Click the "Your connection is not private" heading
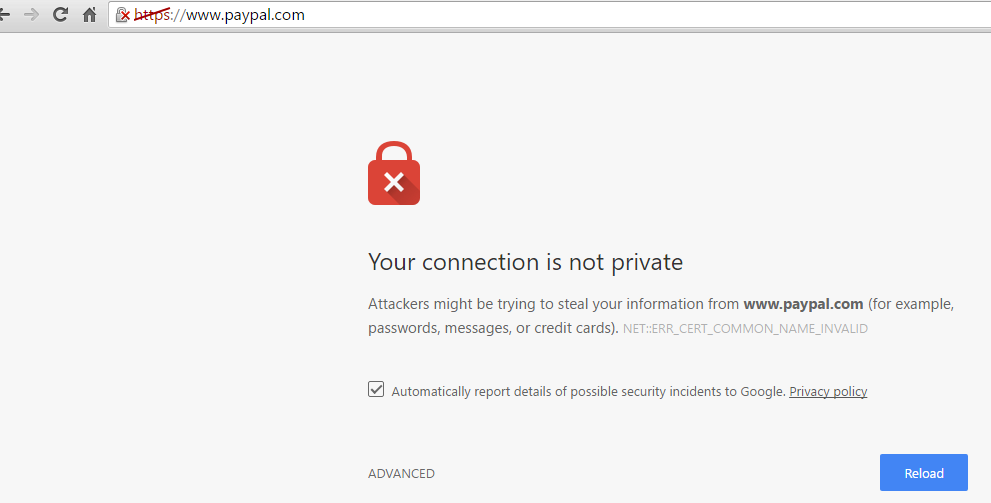 [x=525, y=262]
